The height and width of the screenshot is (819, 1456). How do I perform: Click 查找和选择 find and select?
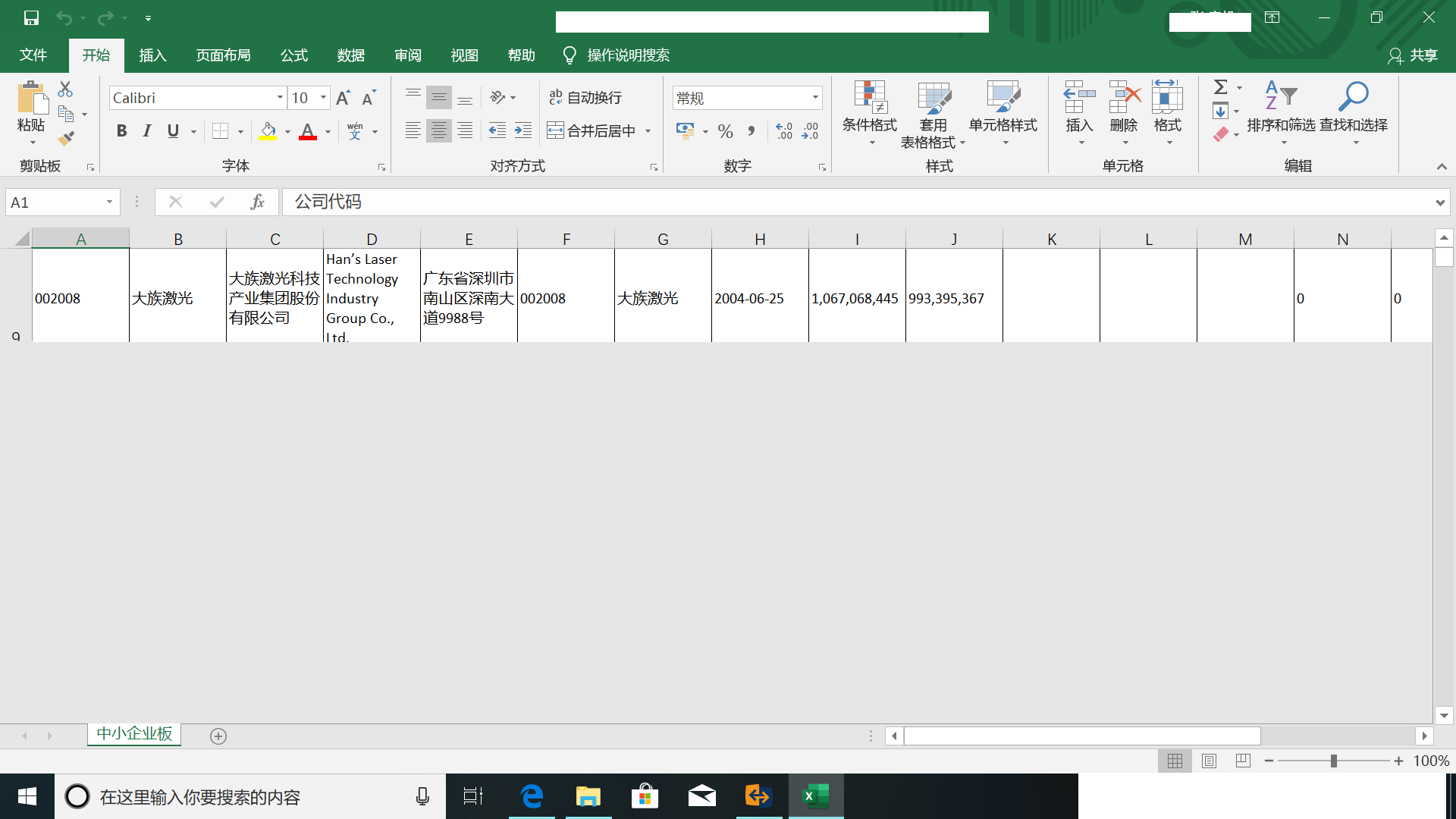click(x=1354, y=114)
